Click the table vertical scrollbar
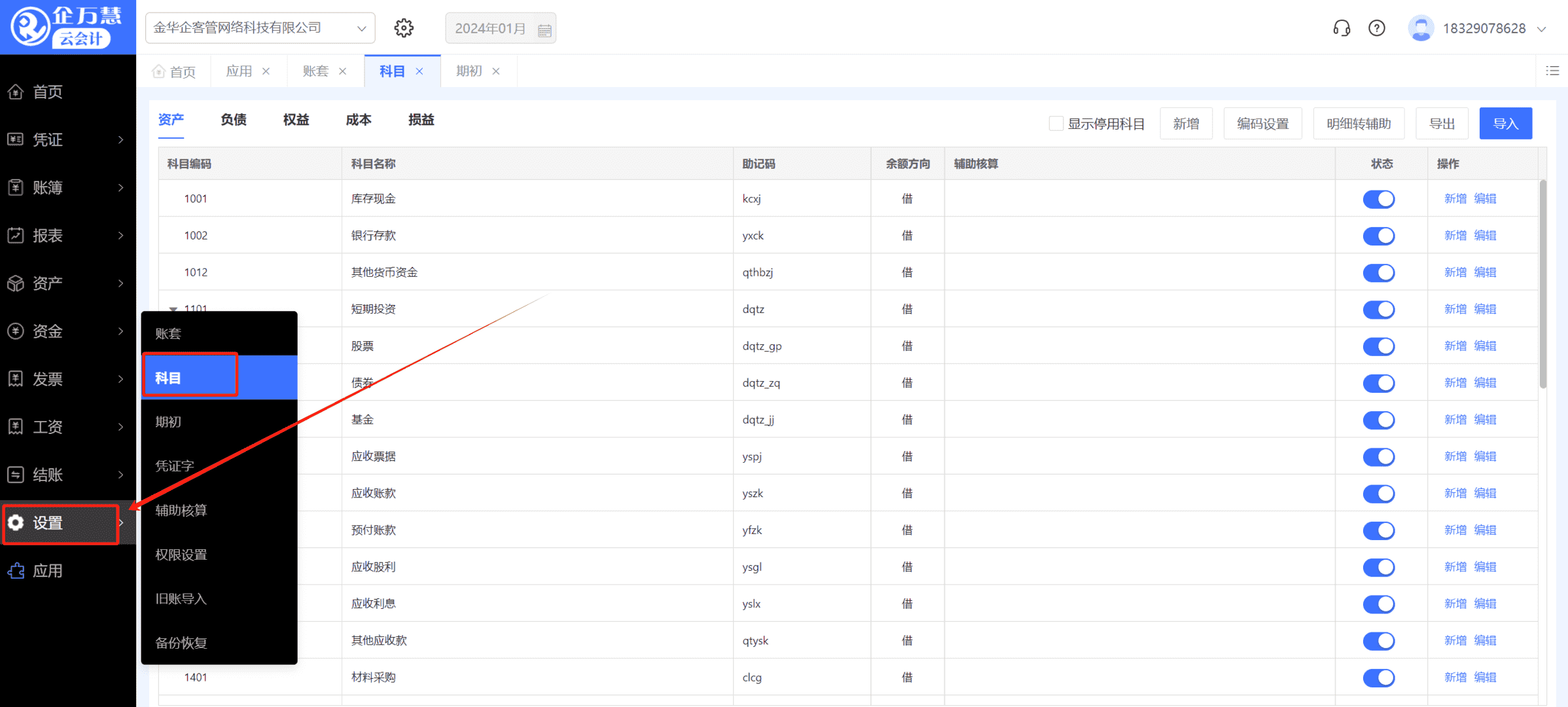This screenshot has height=707, width=1568. coord(1542,285)
